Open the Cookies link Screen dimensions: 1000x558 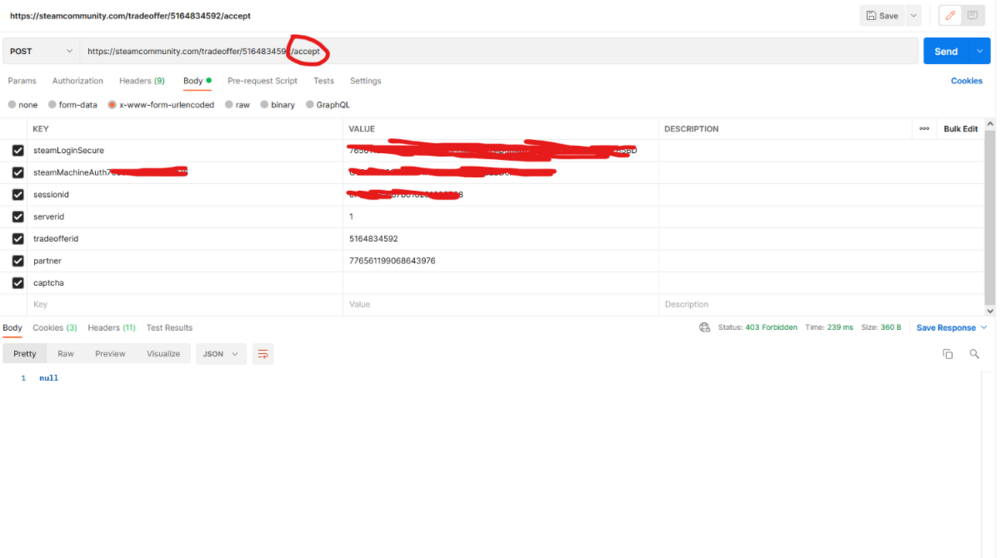pos(966,81)
